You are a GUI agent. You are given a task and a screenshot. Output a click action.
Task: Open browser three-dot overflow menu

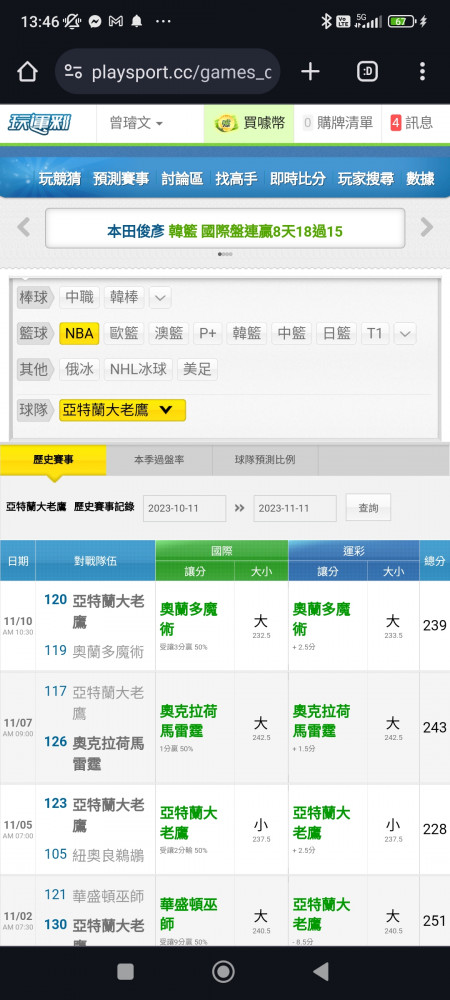click(x=422, y=72)
